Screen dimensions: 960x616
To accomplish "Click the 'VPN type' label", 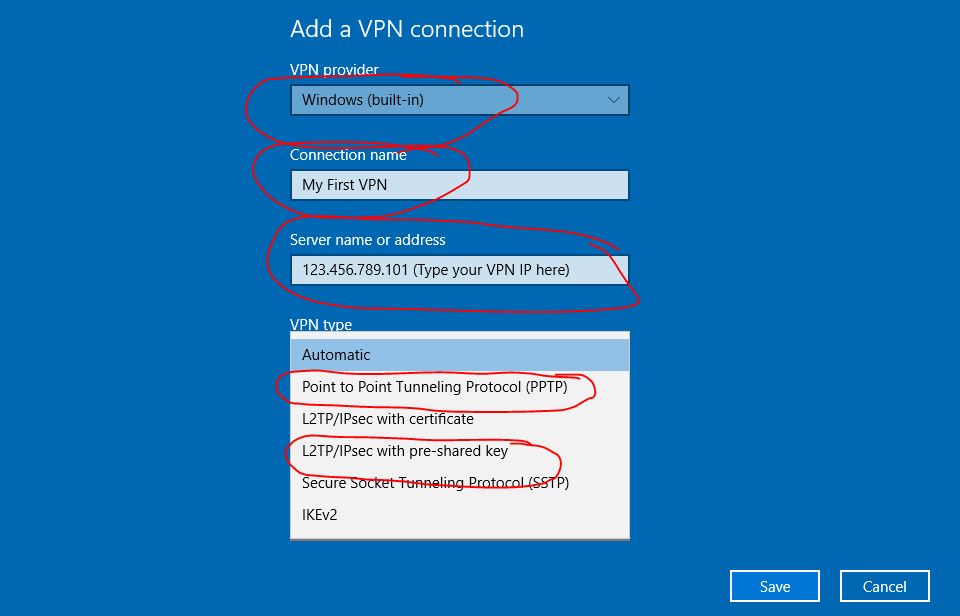I will 321,325.
